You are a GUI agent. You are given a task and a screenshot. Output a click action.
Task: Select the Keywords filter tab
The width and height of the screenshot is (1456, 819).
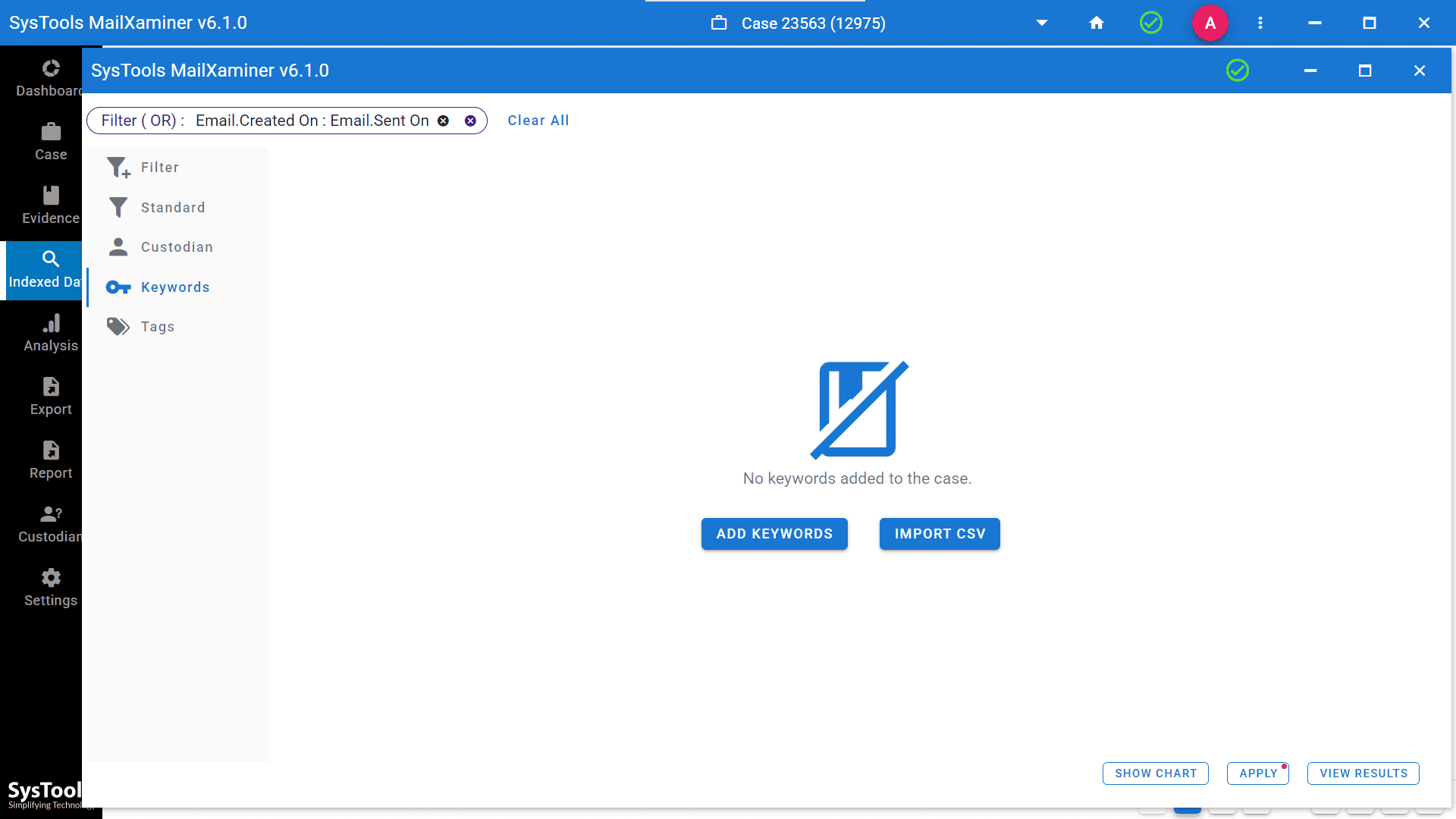point(177,287)
